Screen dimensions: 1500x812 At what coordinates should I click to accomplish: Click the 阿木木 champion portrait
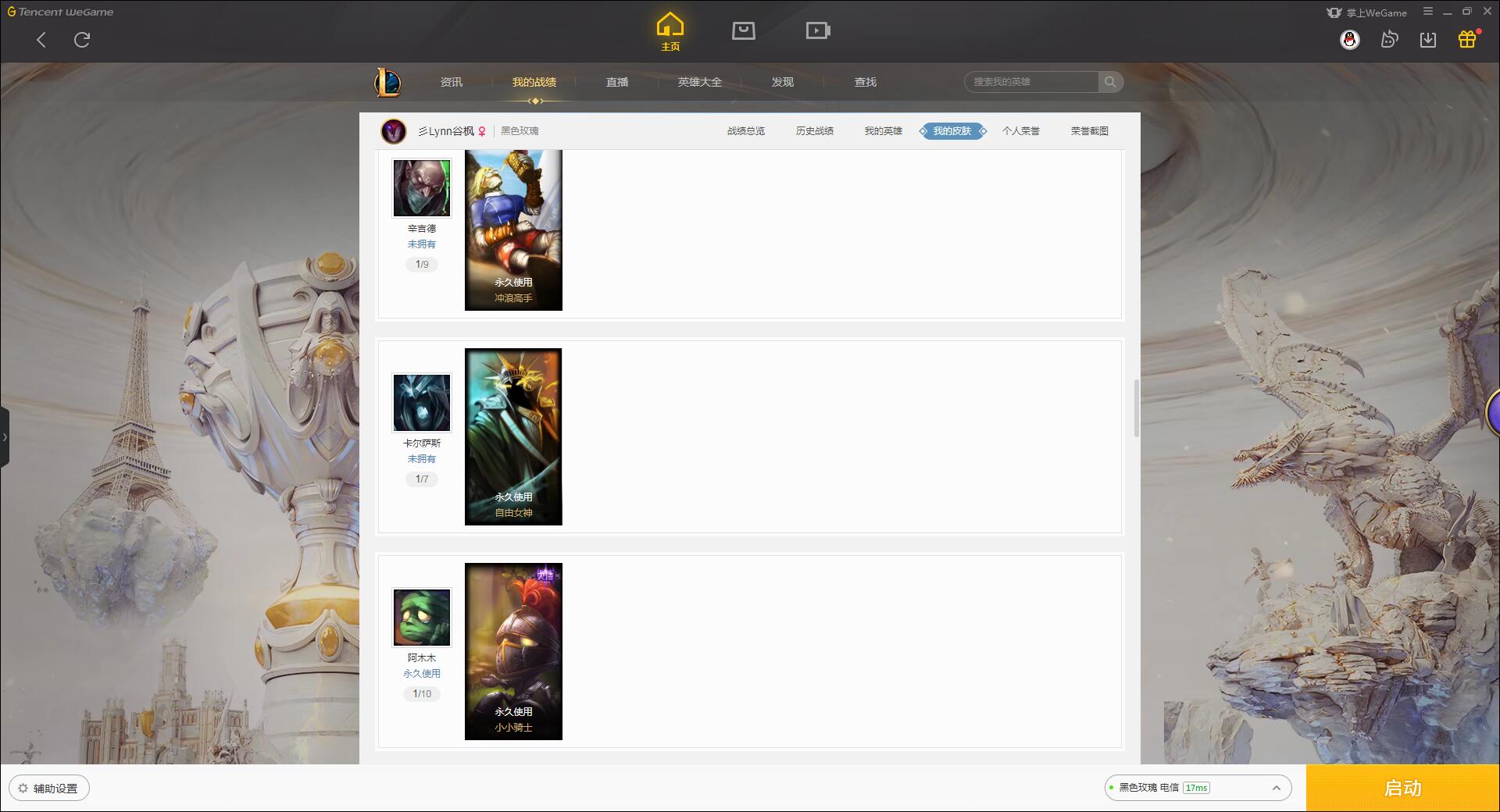(422, 618)
